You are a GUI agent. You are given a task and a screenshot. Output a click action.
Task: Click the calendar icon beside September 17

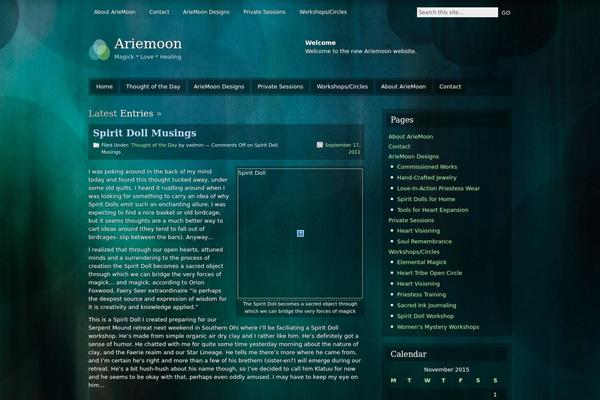coord(320,145)
